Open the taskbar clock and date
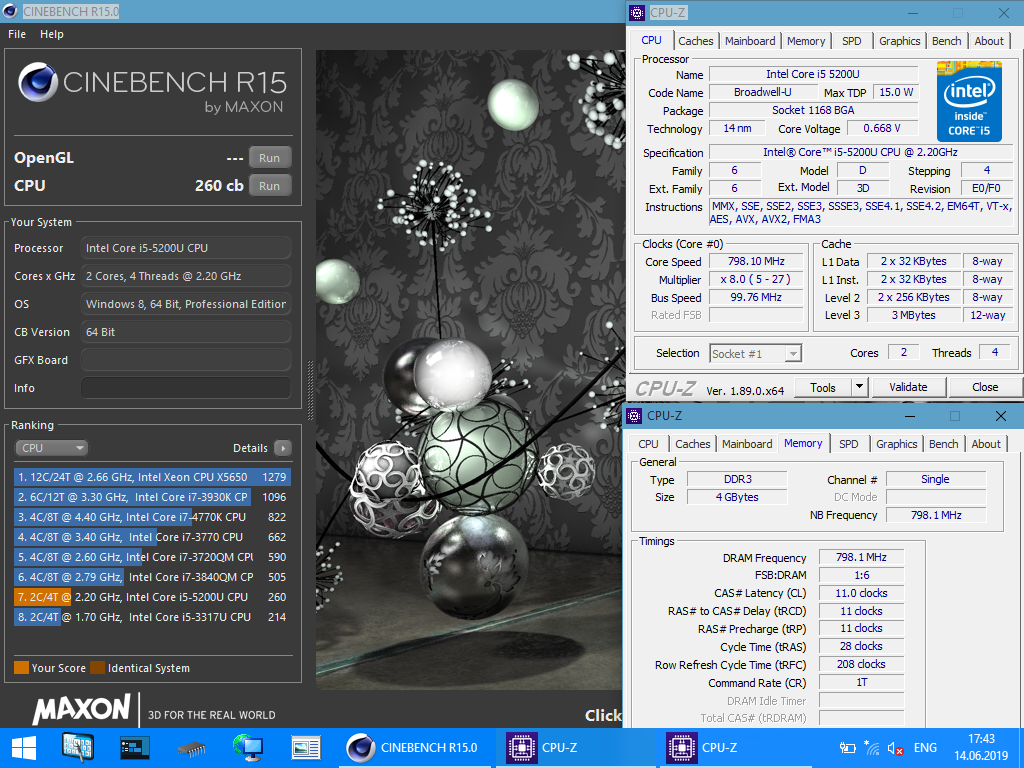 [981, 748]
